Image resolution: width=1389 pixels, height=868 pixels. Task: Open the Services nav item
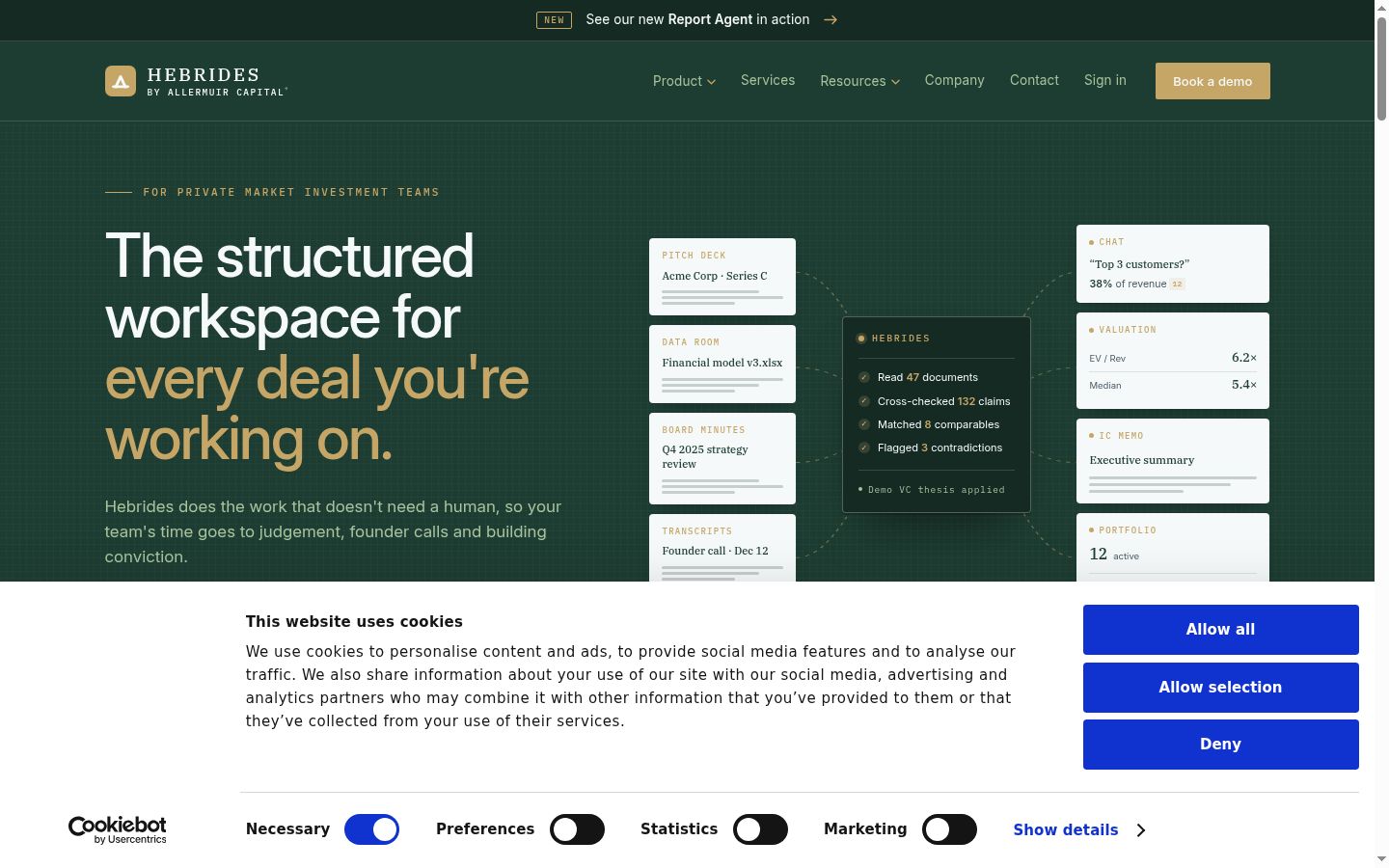(768, 80)
